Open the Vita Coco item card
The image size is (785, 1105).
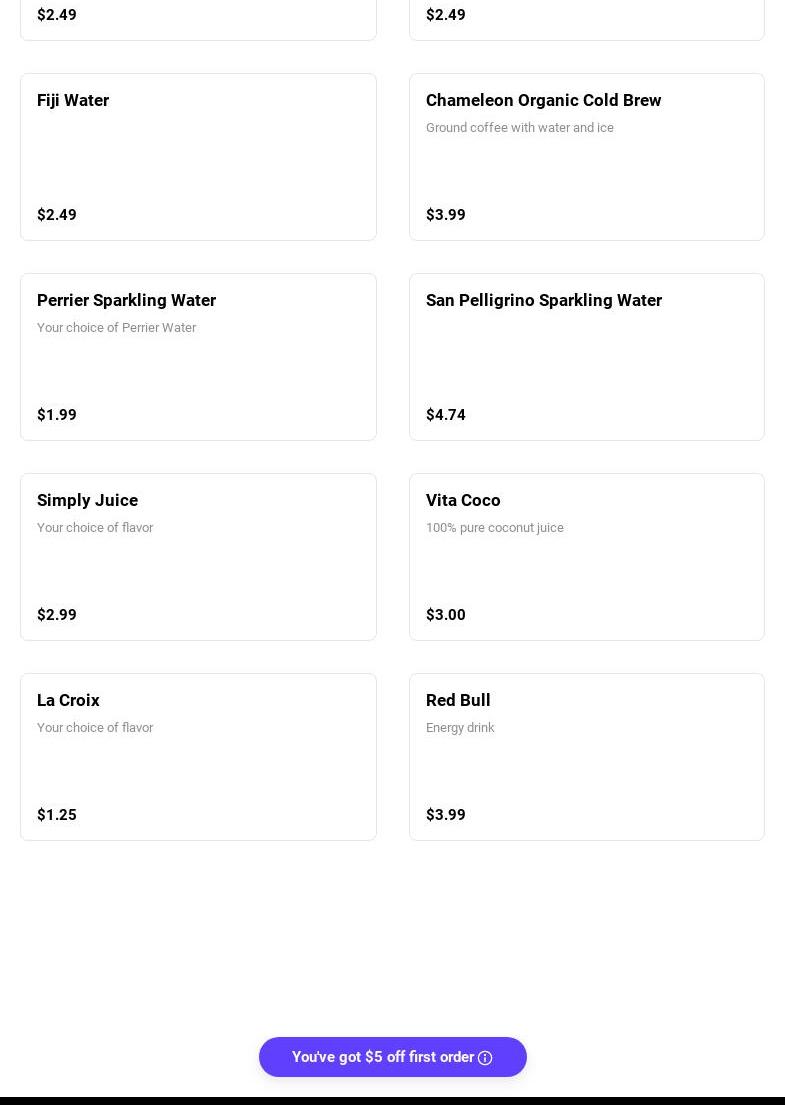[x=586, y=557]
